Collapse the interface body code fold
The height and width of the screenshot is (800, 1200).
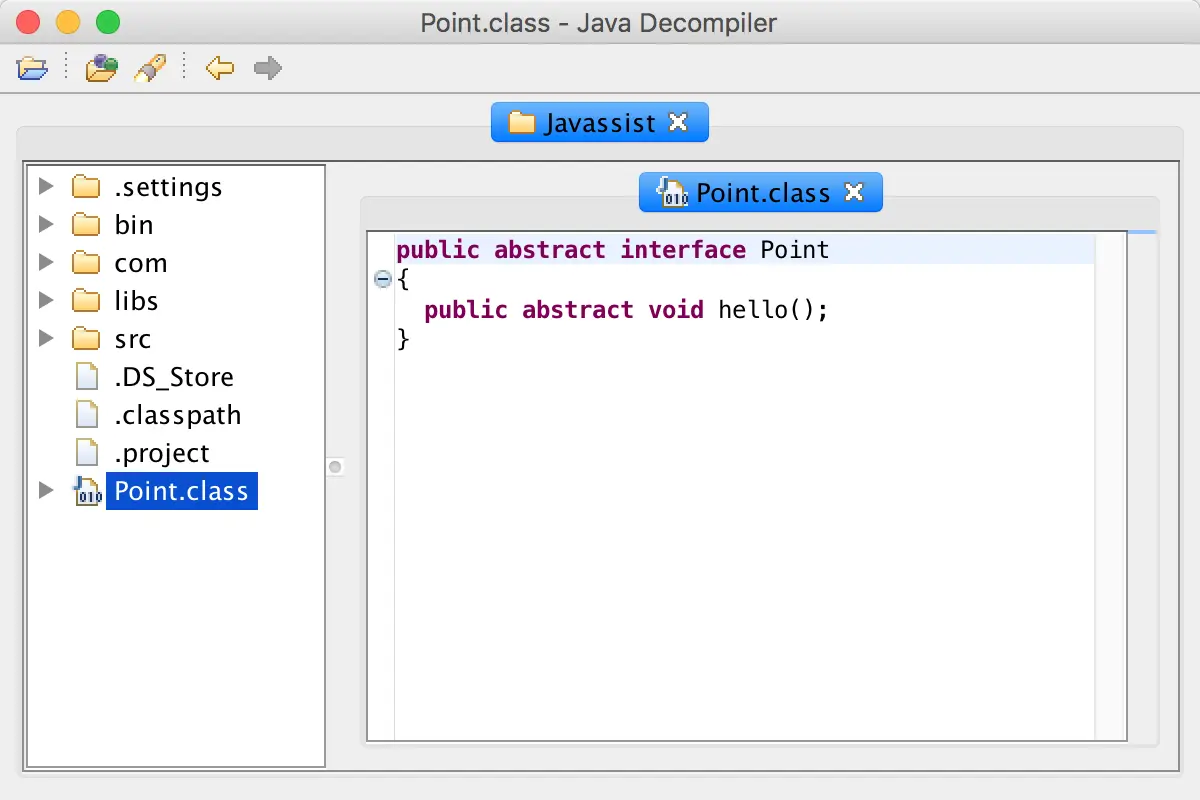[382, 280]
